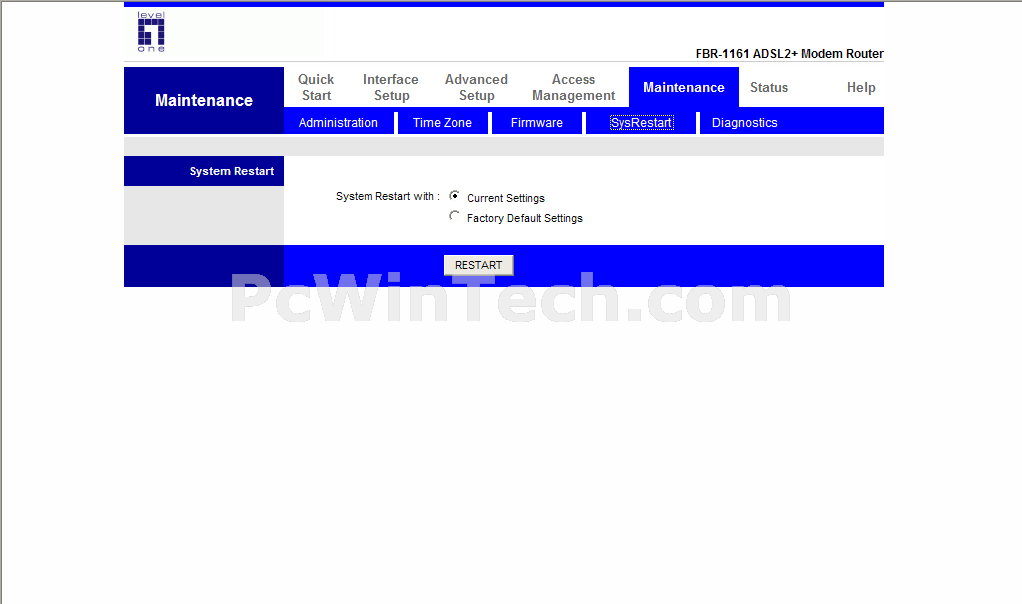The image size is (1022, 604).
Task: Go to the Firmware submenu
Action: pyautogui.click(x=536, y=122)
